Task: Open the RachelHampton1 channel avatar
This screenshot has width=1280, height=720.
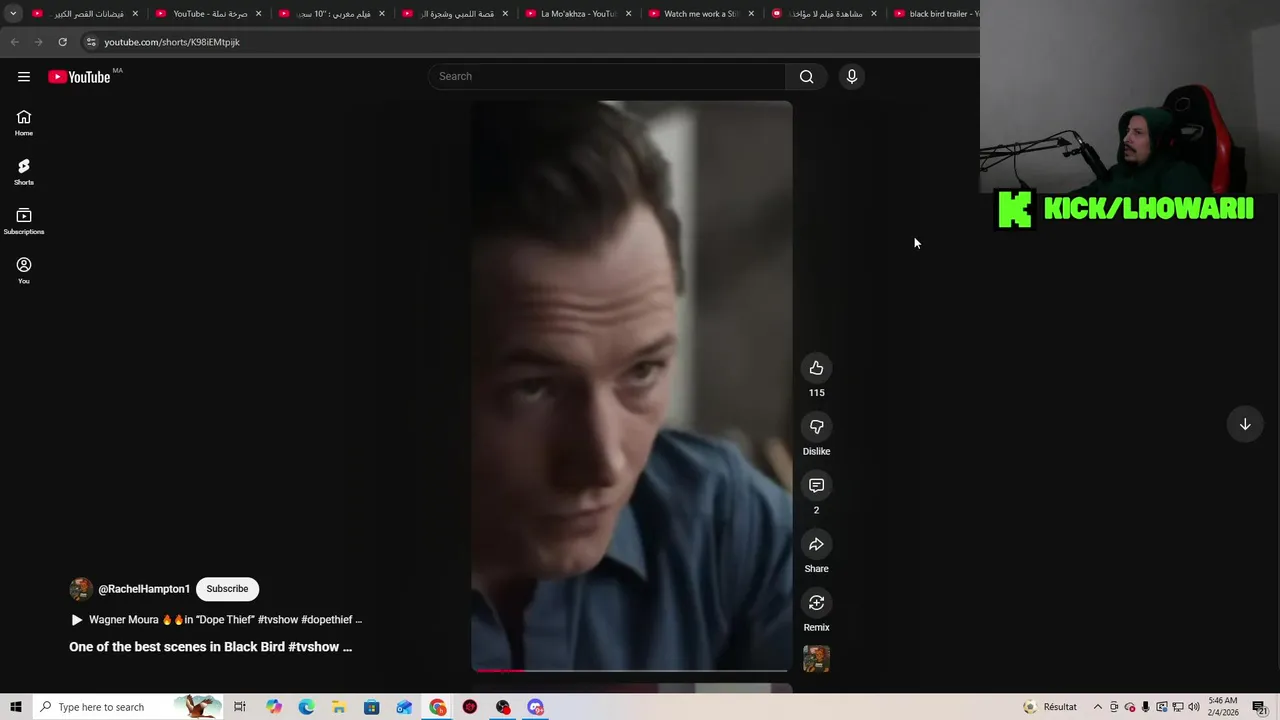Action: pos(81,589)
